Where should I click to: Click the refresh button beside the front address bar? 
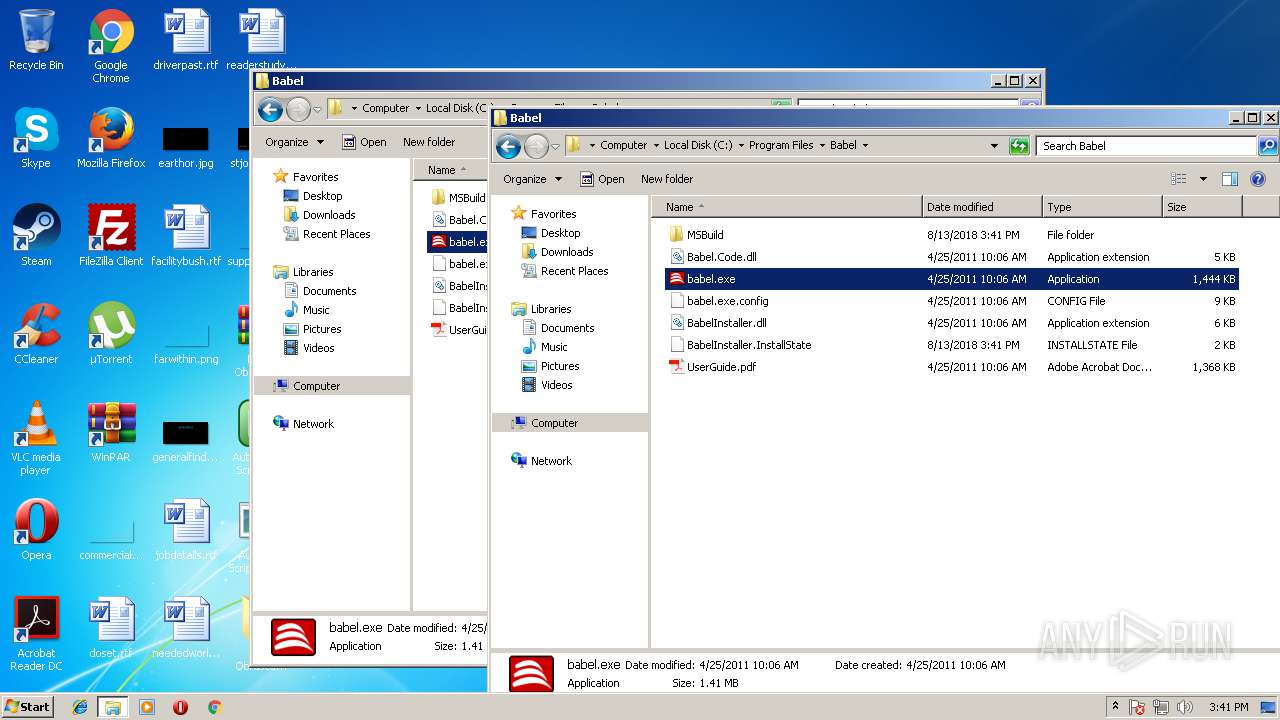click(1019, 146)
